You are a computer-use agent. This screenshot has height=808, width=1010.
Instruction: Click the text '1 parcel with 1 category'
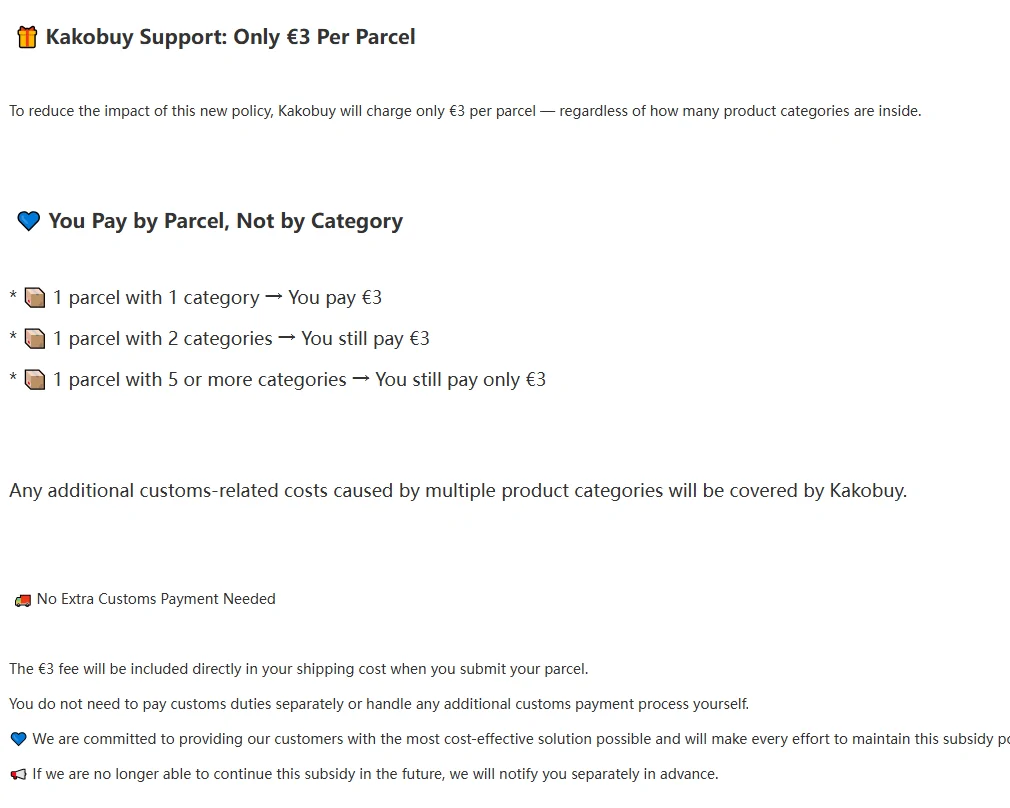pos(156,298)
